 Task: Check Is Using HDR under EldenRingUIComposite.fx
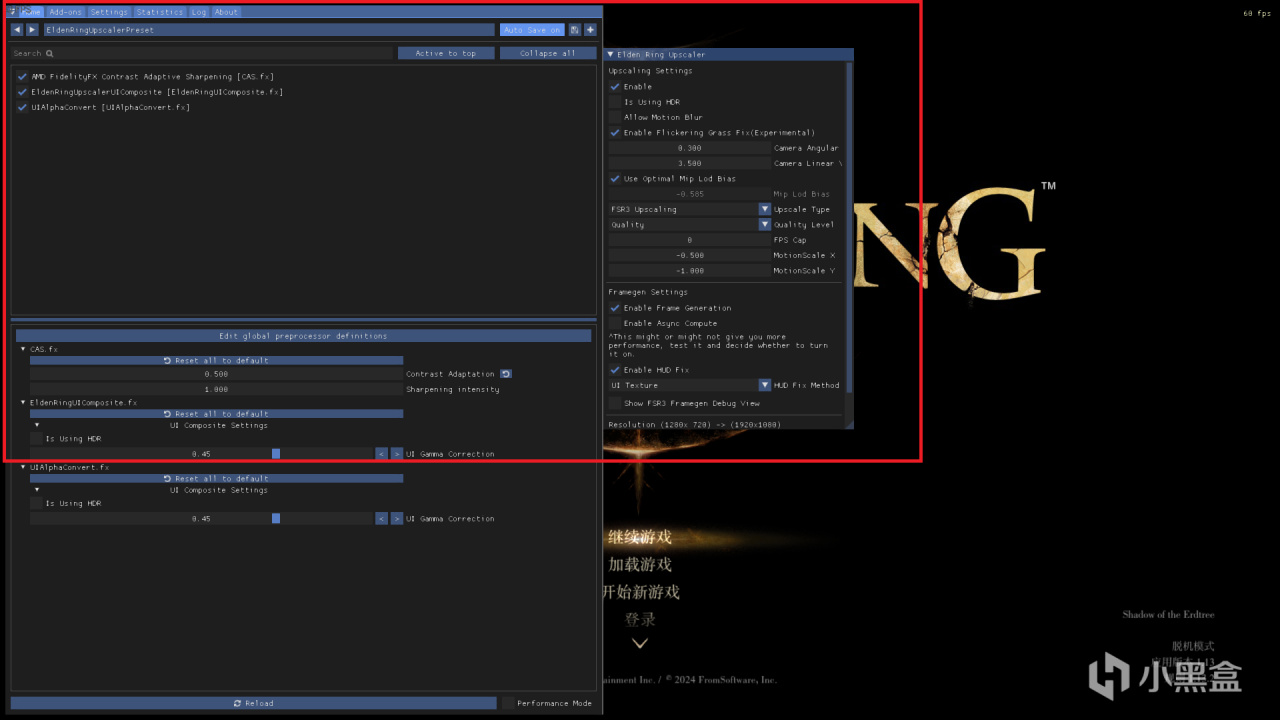tap(36, 438)
